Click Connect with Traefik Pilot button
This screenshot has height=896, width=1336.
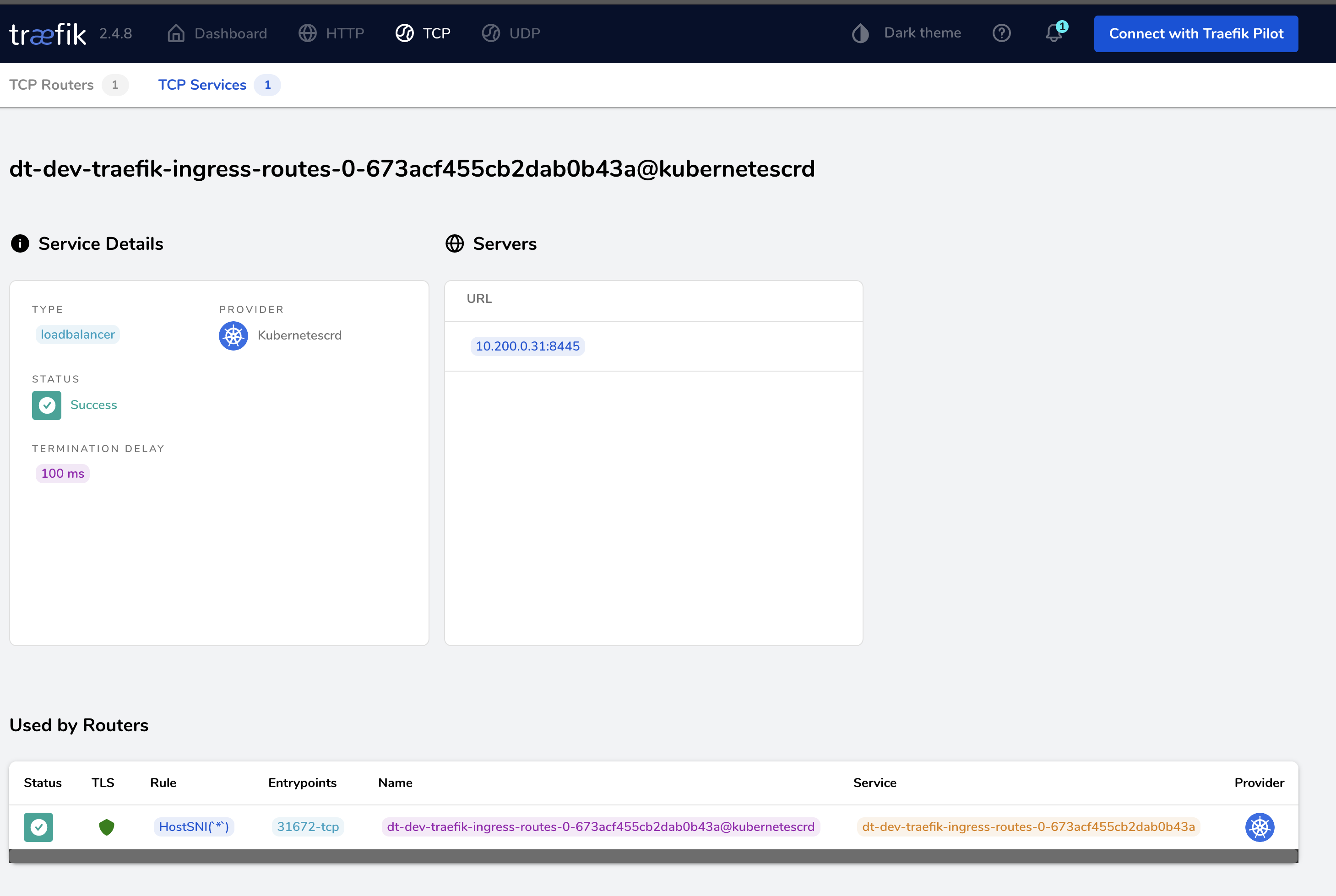(1196, 34)
